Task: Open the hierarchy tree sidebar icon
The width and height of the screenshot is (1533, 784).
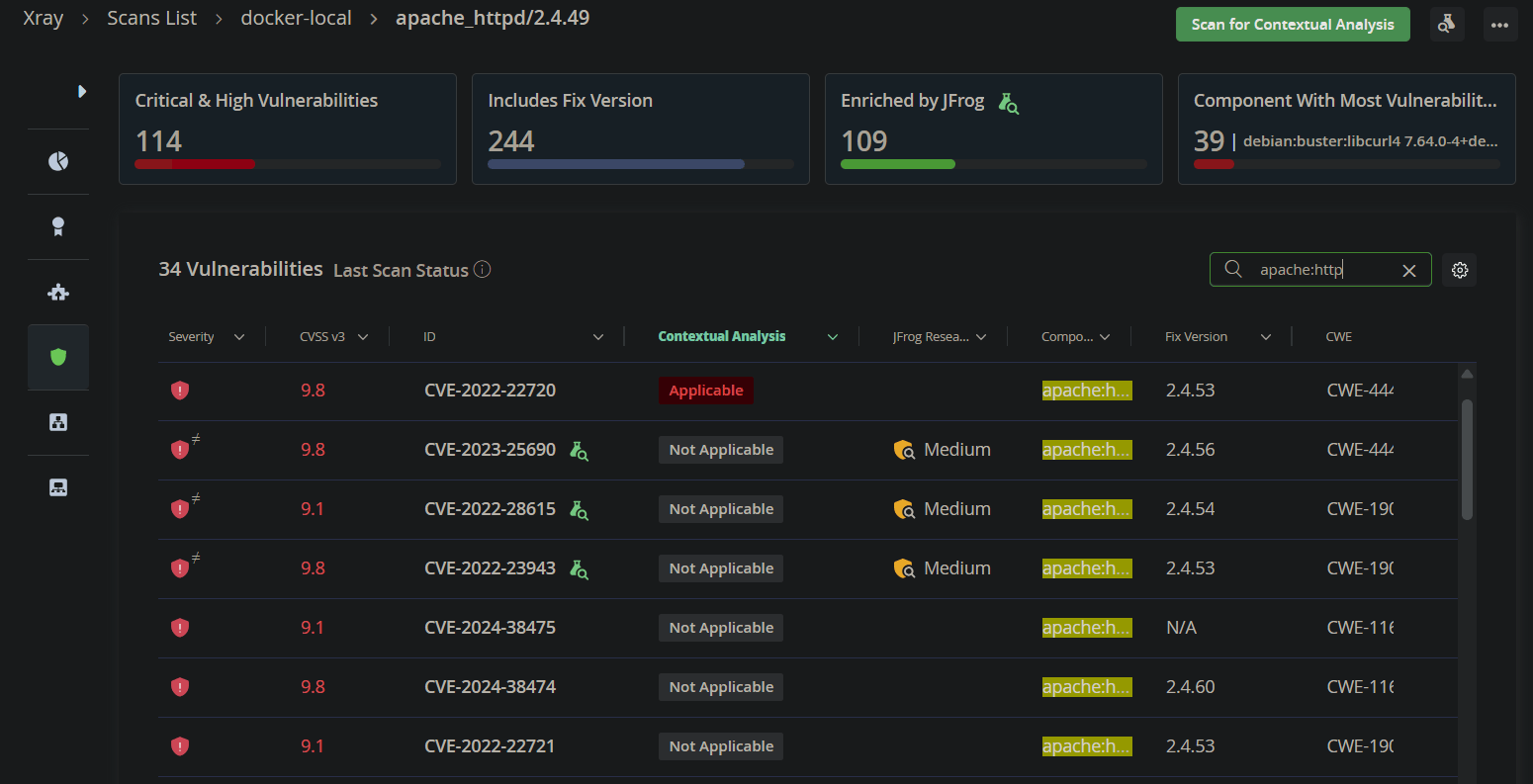Action: coord(58,422)
